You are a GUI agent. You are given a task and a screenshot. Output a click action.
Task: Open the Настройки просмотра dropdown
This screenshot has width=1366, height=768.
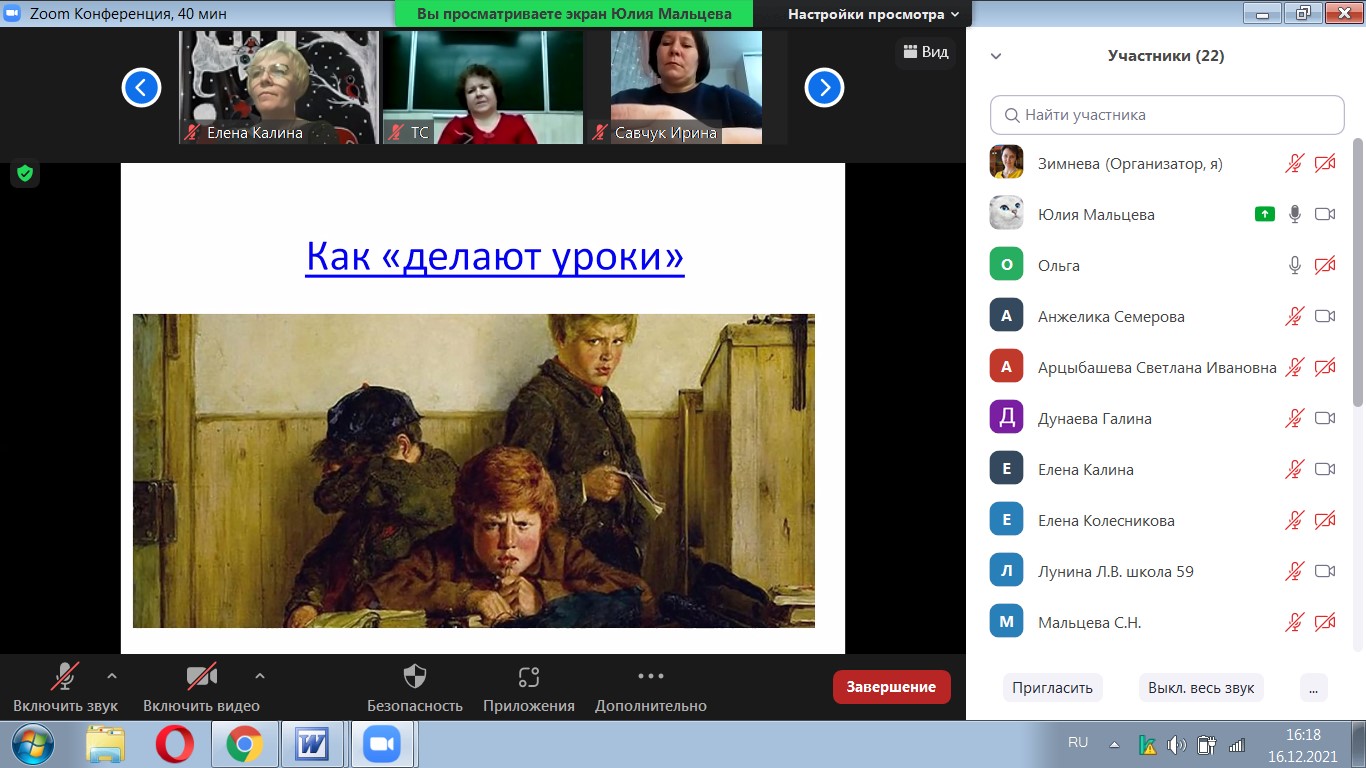point(873,14)
